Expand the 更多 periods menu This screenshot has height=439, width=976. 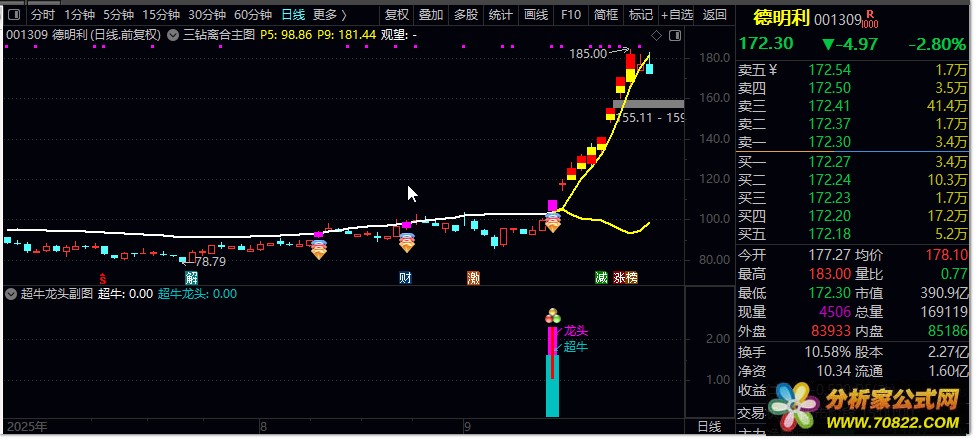[330, 14]
